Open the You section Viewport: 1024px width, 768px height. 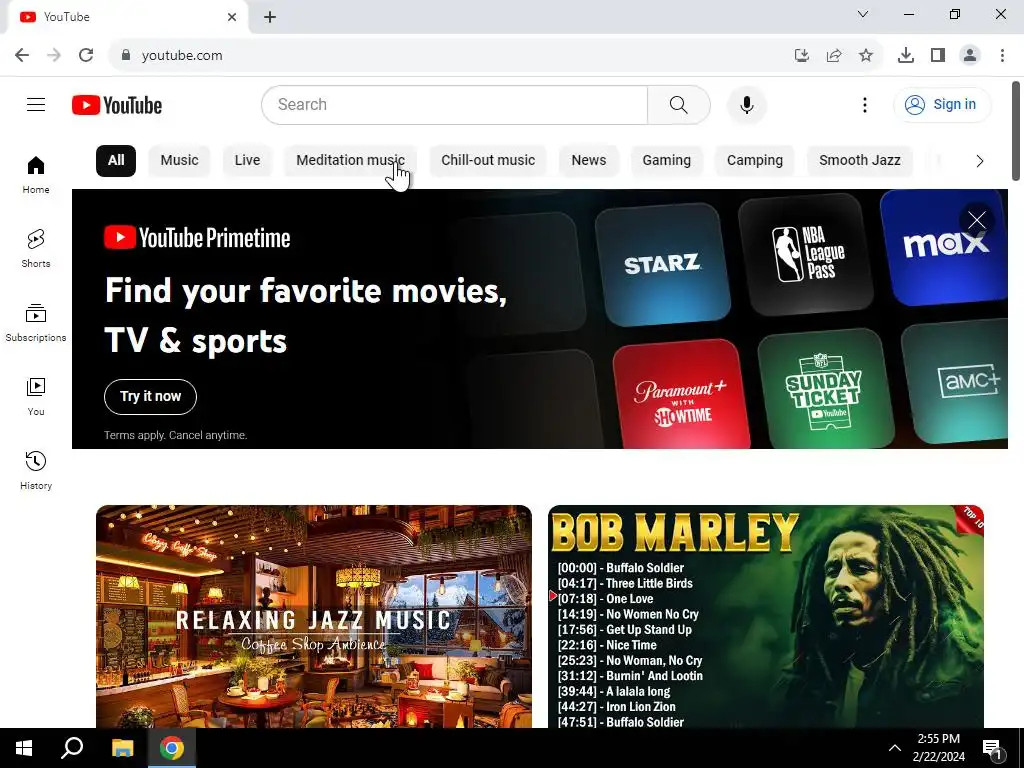point(36,396)
